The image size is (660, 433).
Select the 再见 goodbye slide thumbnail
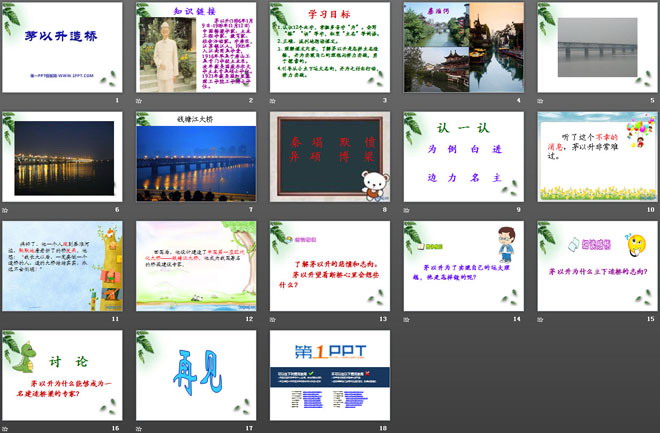point(195,373)
